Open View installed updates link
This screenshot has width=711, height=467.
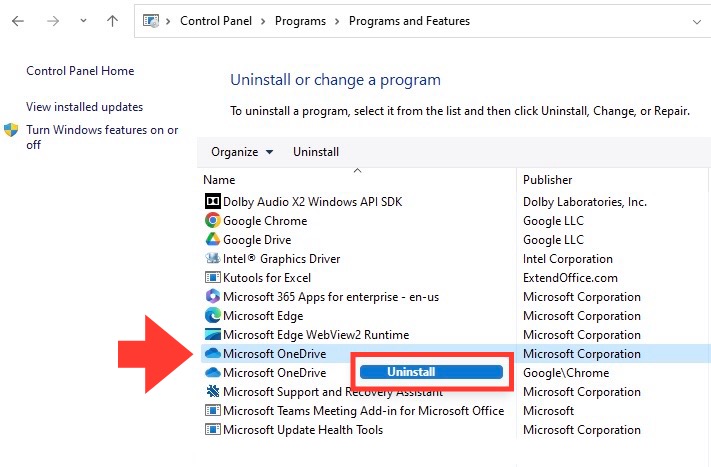pos(84,107)
